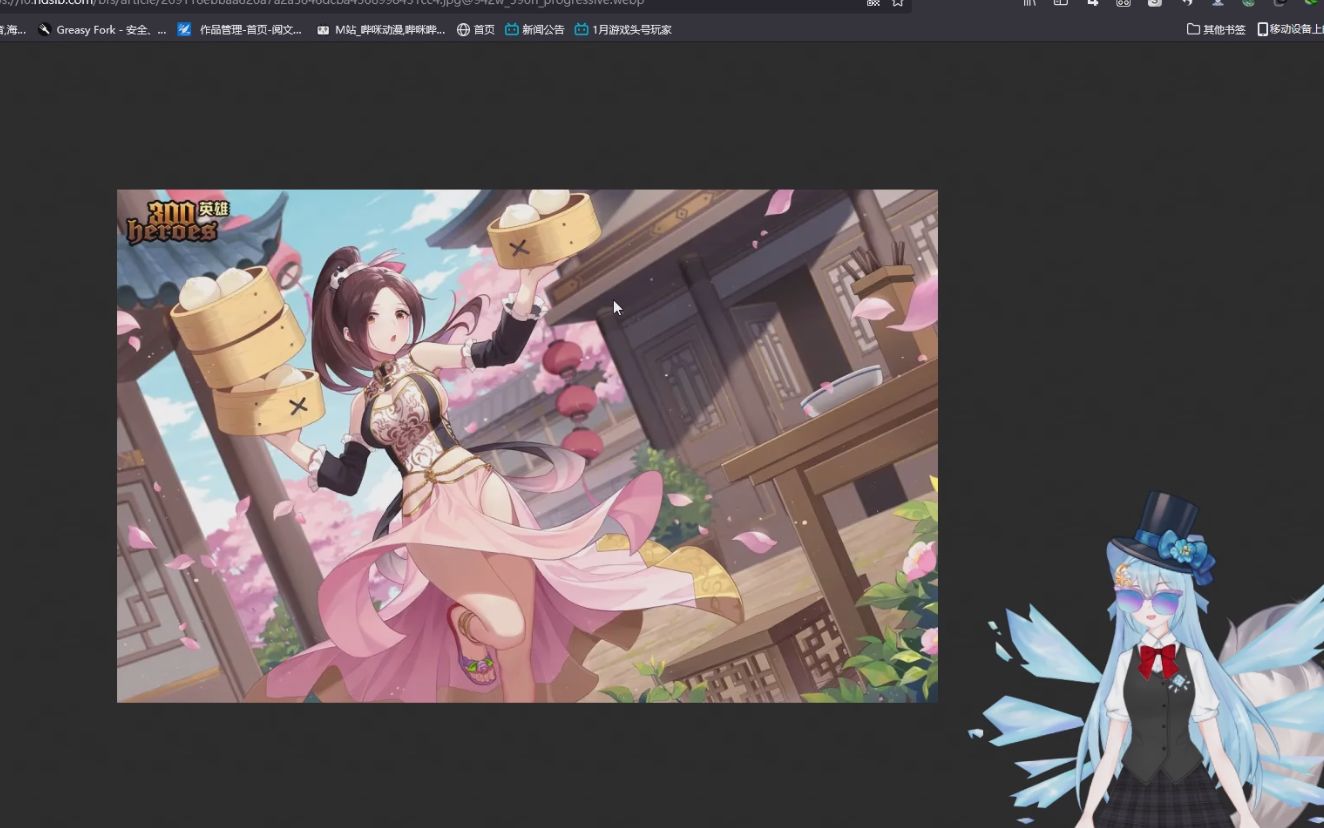Open the 作品管理-首页-阅文 bookmark
The width and height of the screenshot is (1324, 828).
[x=239, y=30]
